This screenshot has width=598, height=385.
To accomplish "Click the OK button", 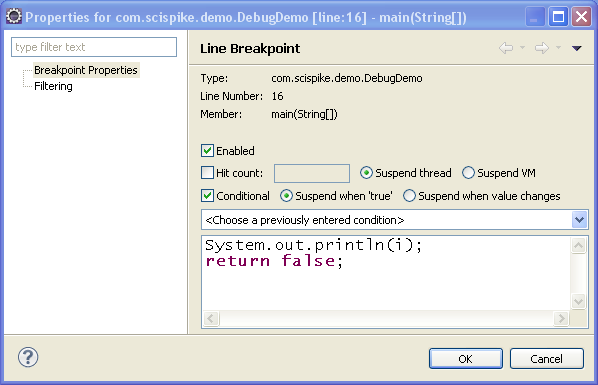I will tap(466, 359).
